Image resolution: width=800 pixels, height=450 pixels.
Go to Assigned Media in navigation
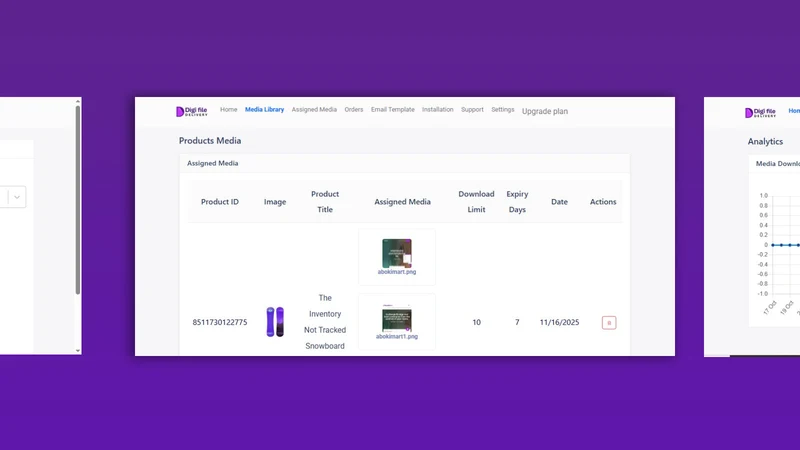pyautogui.click(x=314, y=110)
